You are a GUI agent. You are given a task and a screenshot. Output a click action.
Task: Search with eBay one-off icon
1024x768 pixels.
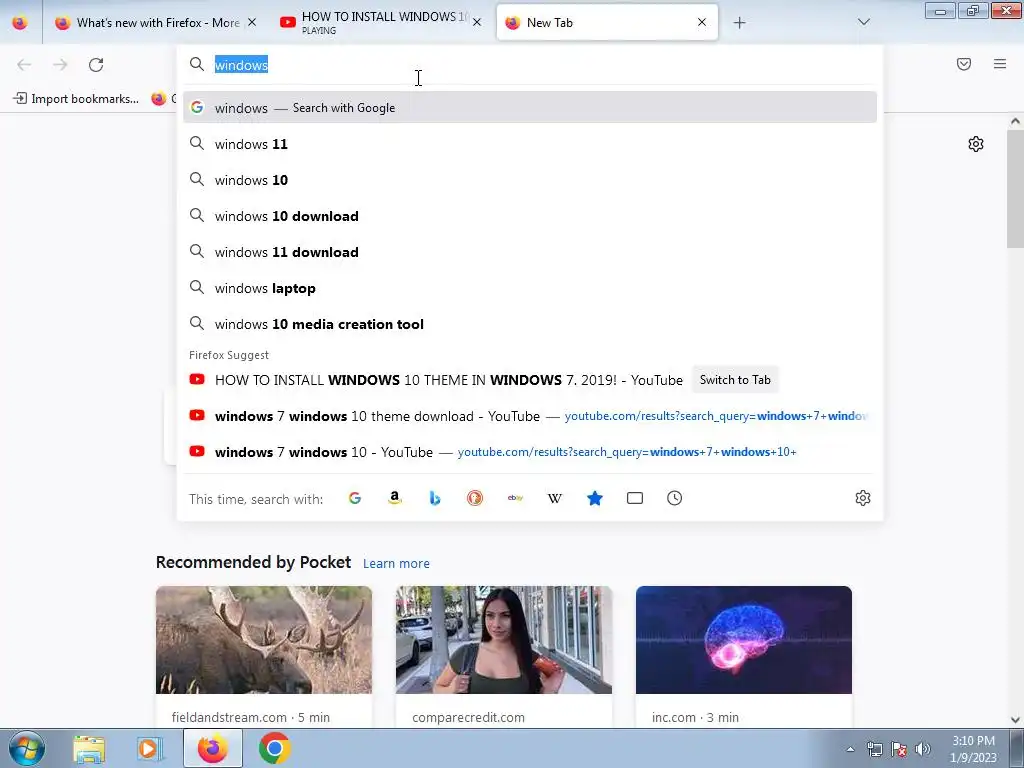point(515,498)
